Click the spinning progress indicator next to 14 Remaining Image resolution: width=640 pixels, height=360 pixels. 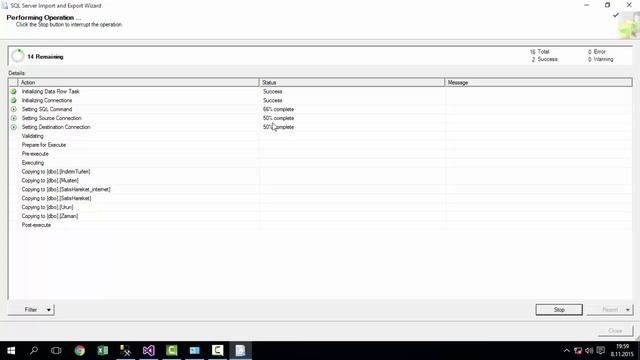(18, 56)
